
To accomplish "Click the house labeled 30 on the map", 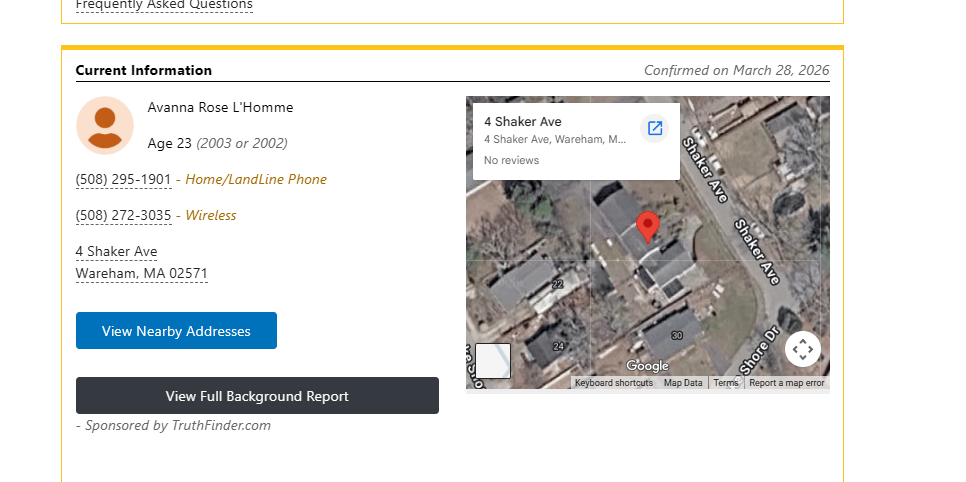I will click(677, 336).
